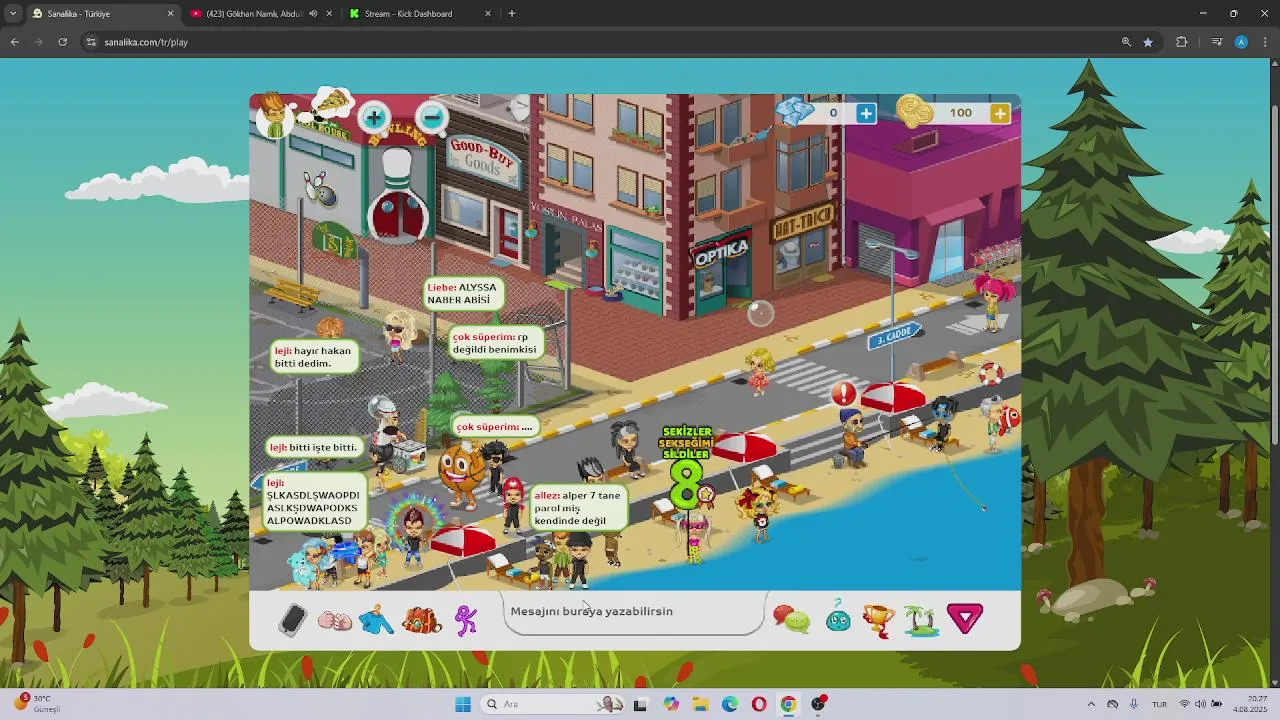The width and height of the screenshot is (1280, 720).
Task: Close the Sanalika - Türkiye tab
Action: [x=170, y=14]
